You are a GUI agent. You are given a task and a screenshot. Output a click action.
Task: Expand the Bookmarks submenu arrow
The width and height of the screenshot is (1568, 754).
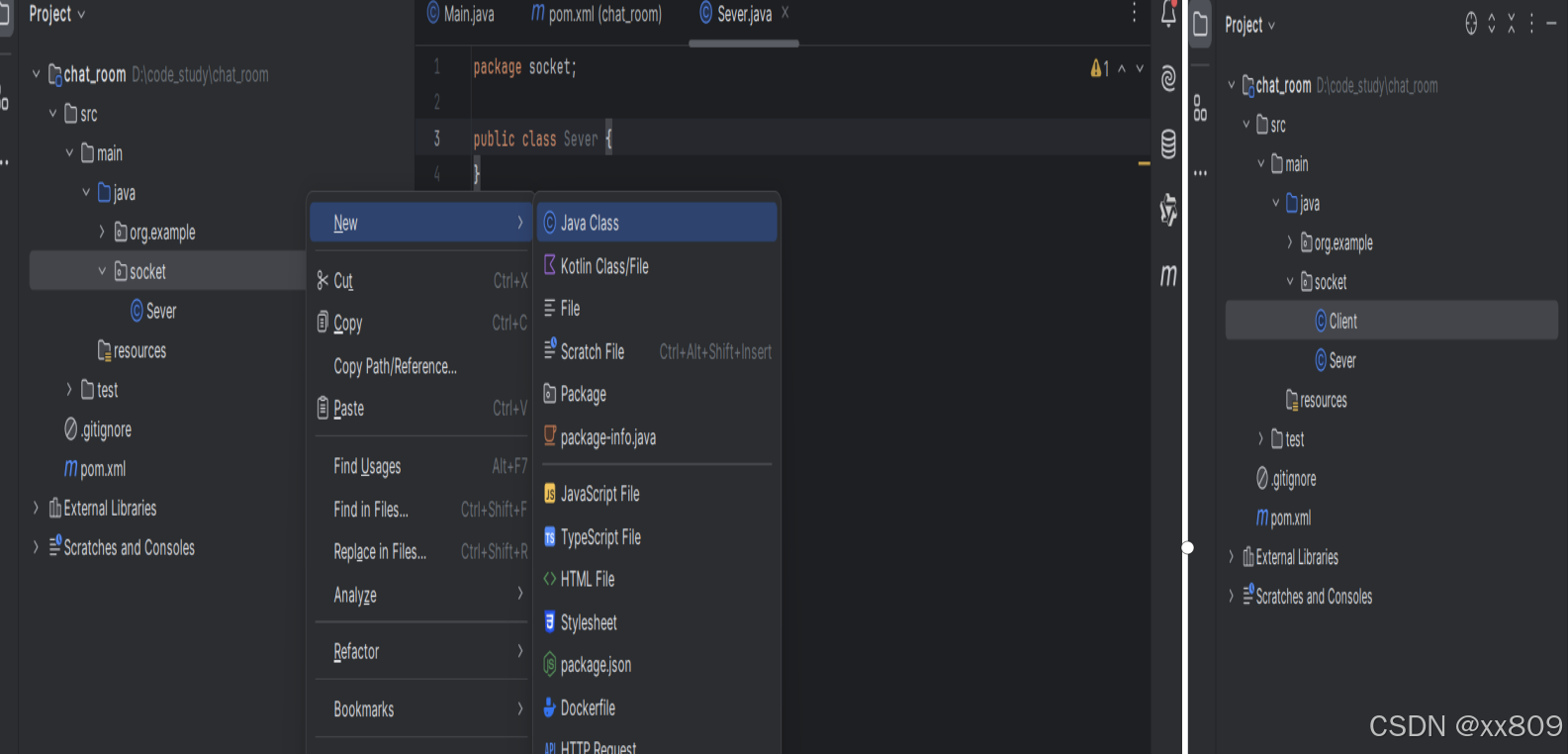coord(519,708)
